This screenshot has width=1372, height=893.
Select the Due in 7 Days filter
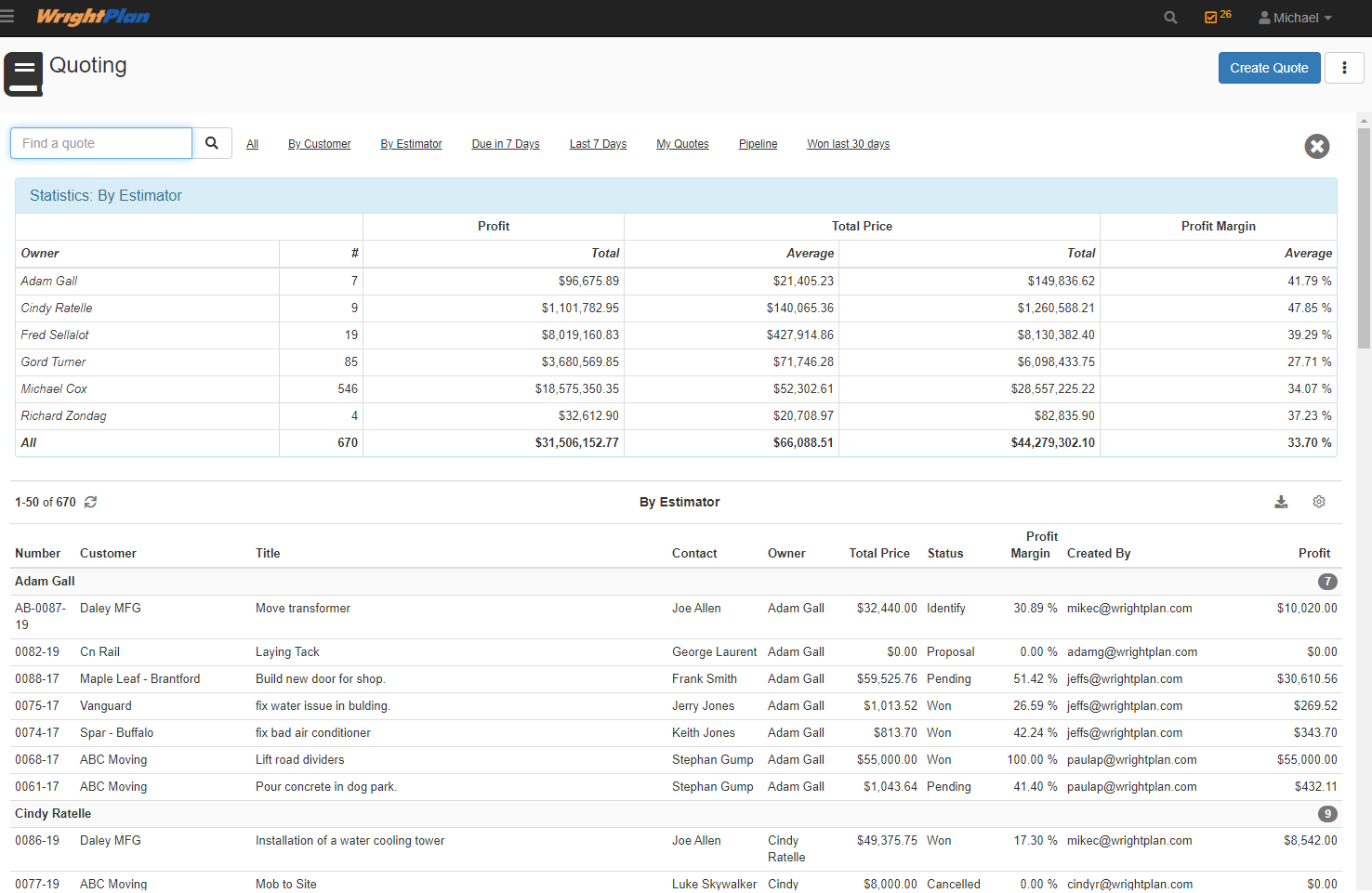[x=506, y=144]
